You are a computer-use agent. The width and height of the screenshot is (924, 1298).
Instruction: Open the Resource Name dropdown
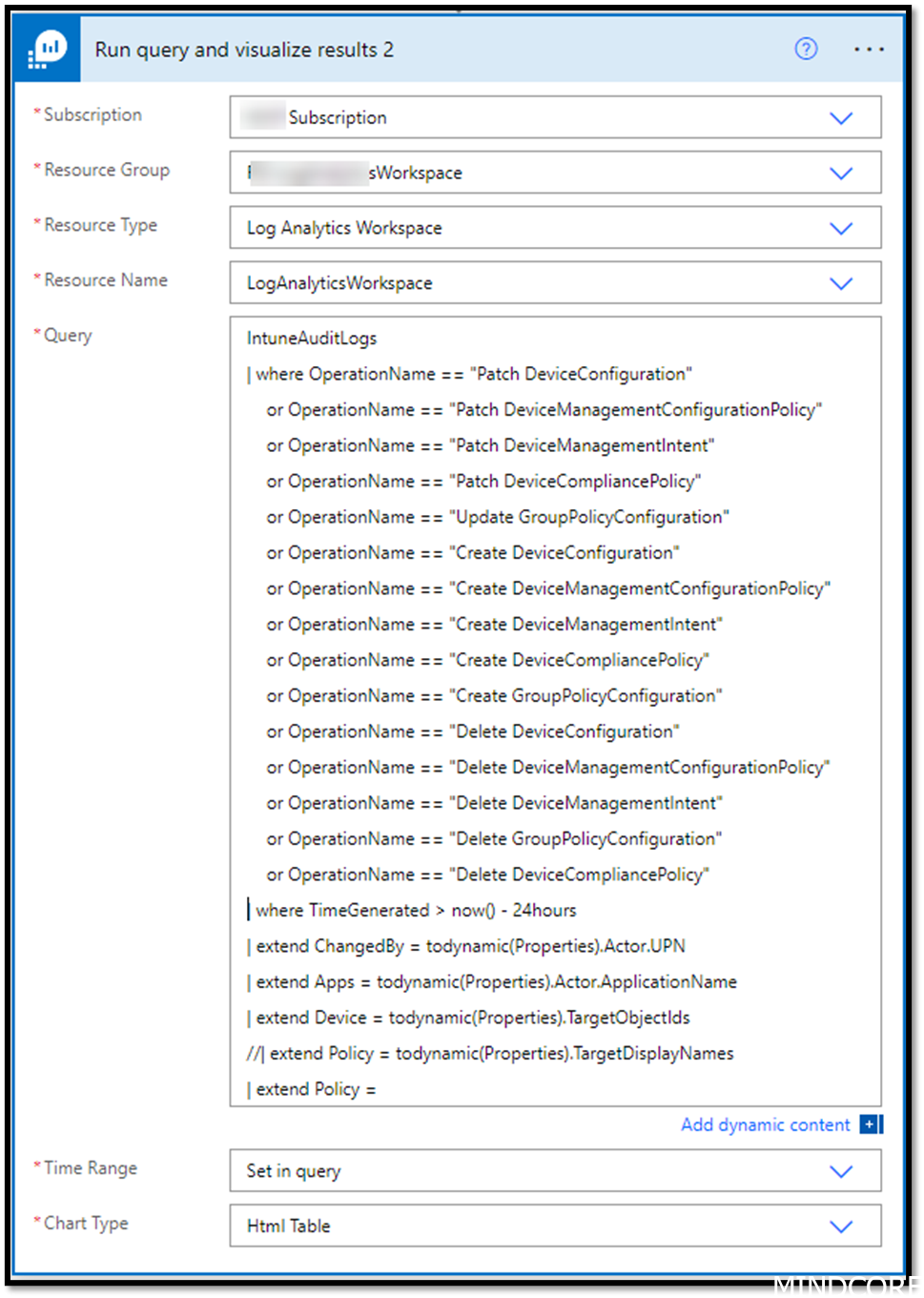[841, 283]
